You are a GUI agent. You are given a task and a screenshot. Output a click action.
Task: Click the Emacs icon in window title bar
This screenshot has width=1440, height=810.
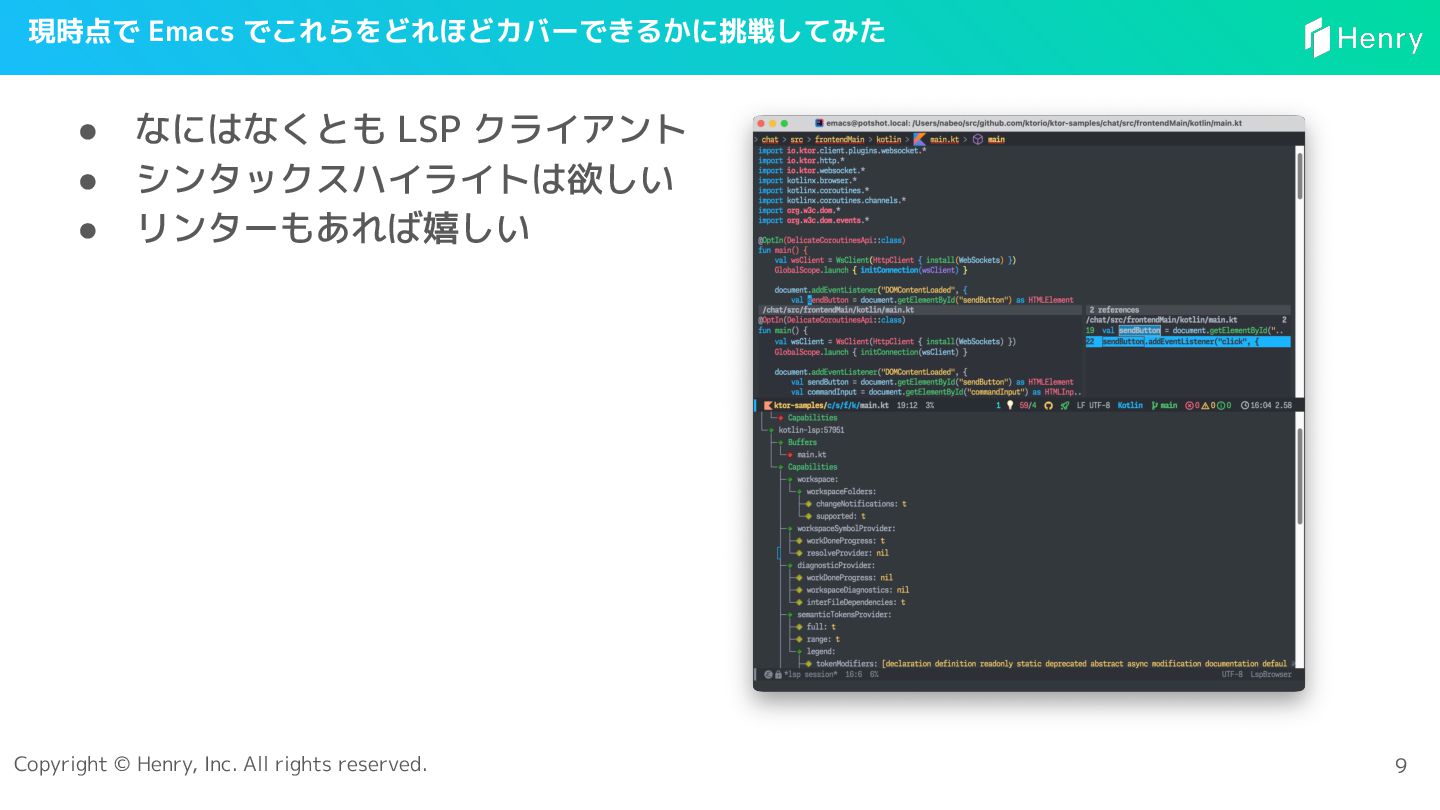819,123
